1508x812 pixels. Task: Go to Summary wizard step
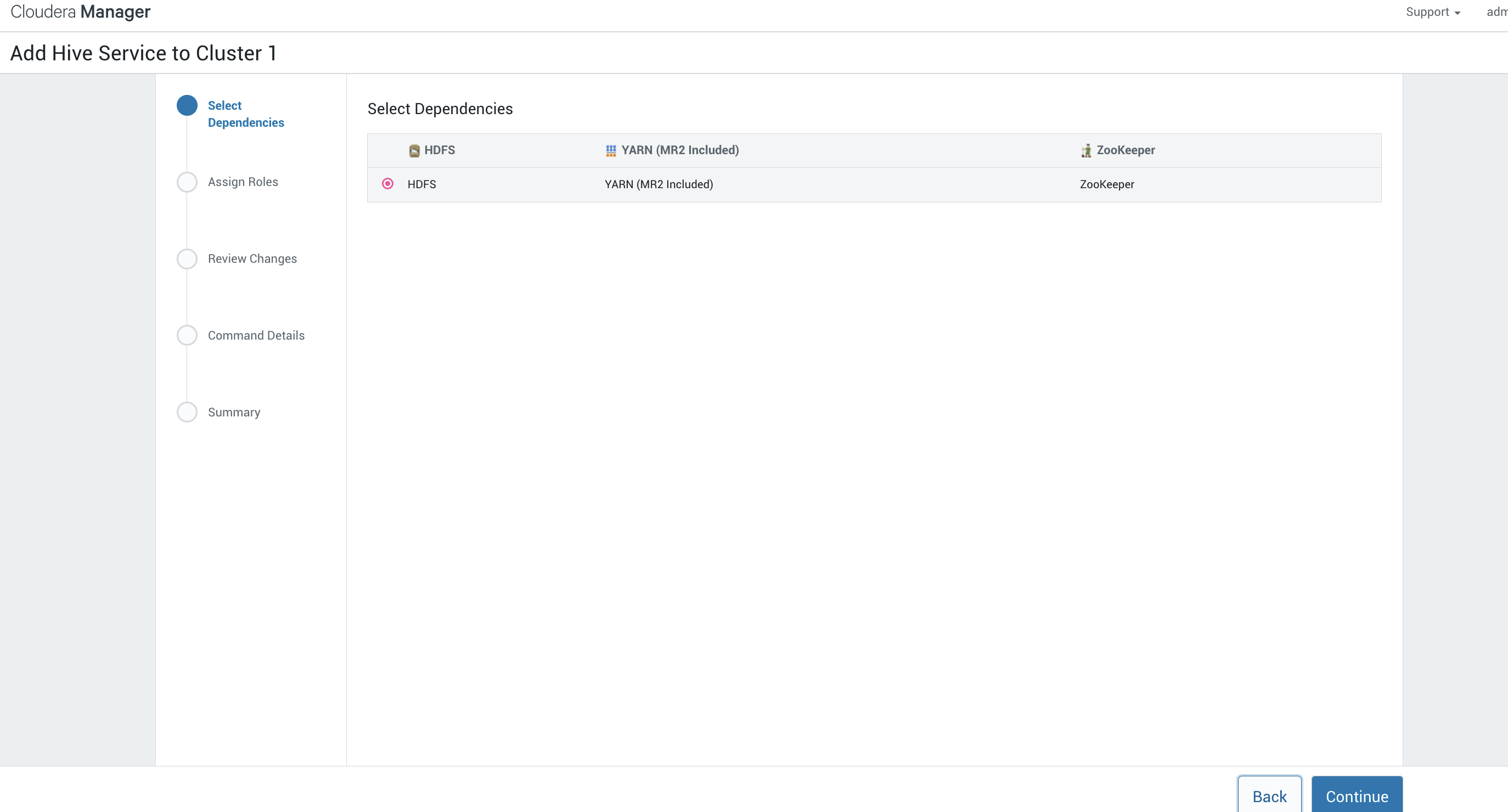pyautogui.click(x=234, y=412)
